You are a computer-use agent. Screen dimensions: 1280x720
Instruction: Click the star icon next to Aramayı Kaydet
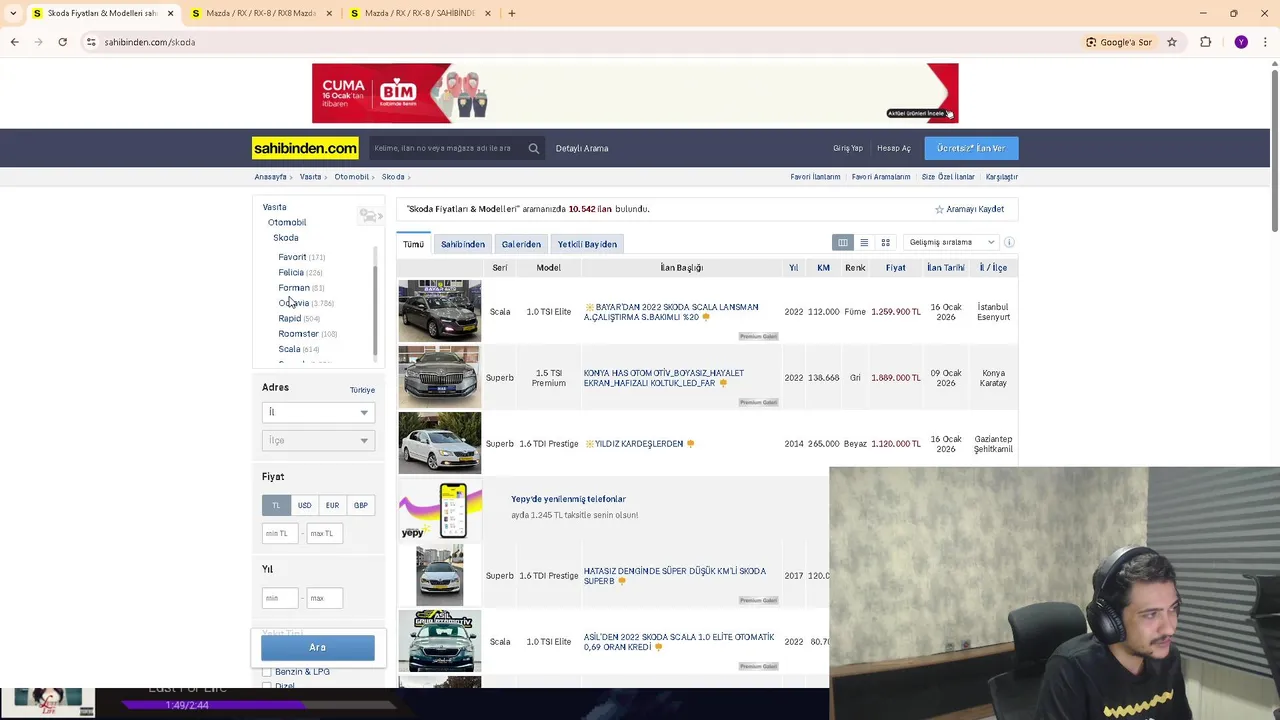(939, 209)
